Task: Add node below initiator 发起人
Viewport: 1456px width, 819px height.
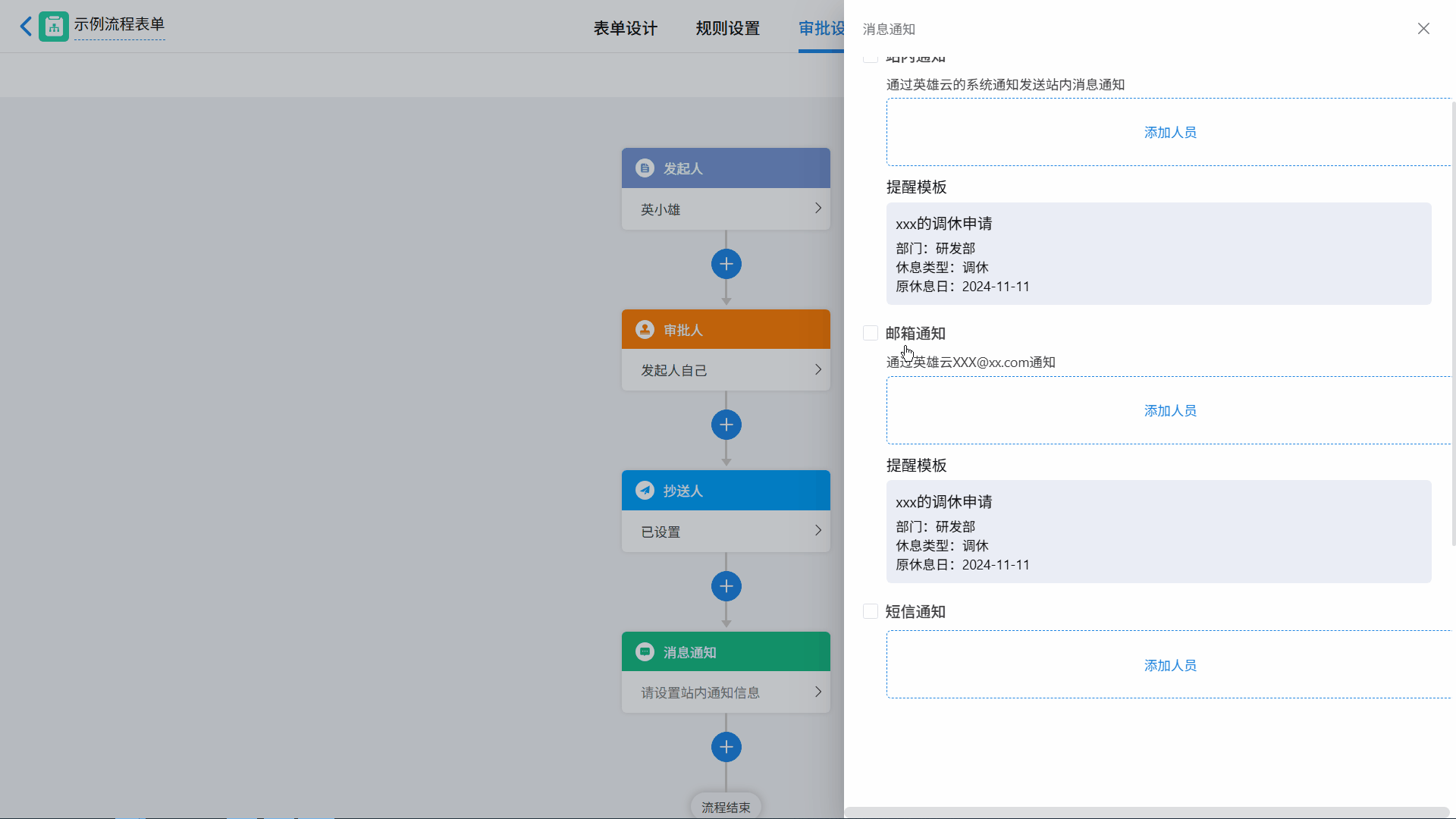Action: click(x=726, y=264)
